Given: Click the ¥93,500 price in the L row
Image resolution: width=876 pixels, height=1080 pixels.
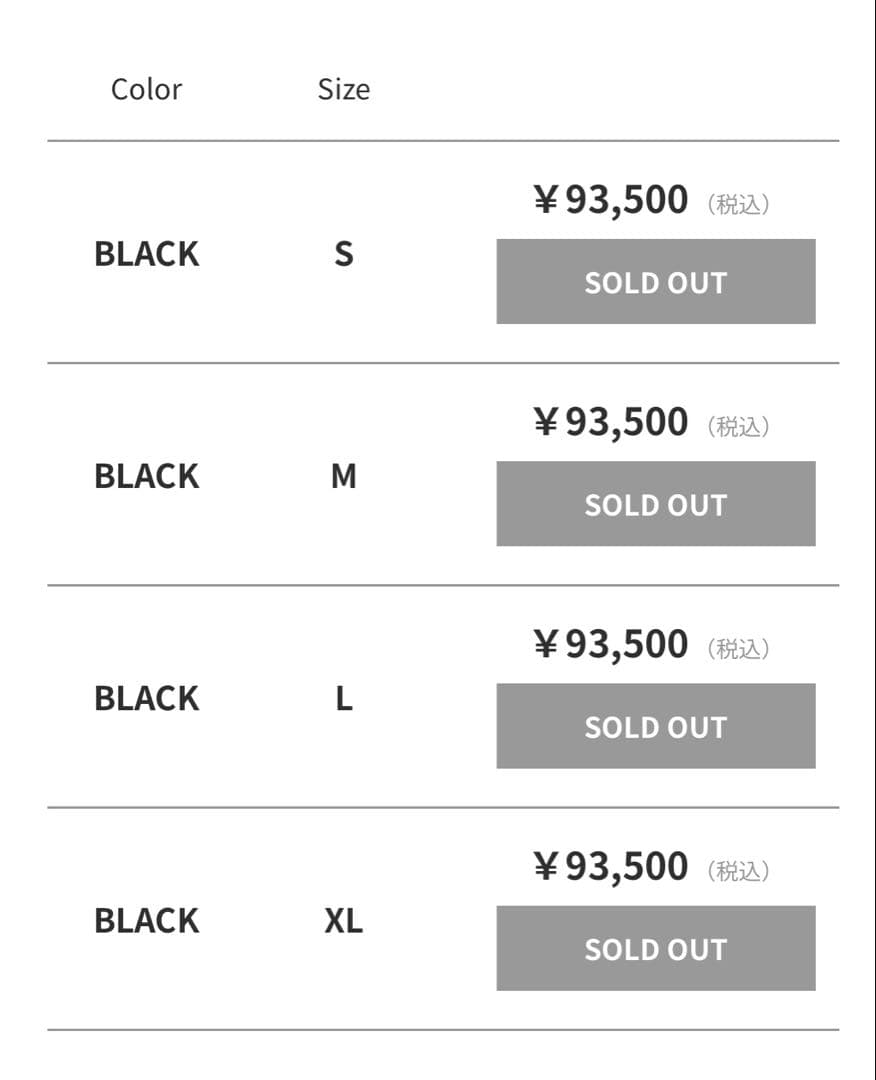Looking at the screenshot, I should [x=611, y=644].
